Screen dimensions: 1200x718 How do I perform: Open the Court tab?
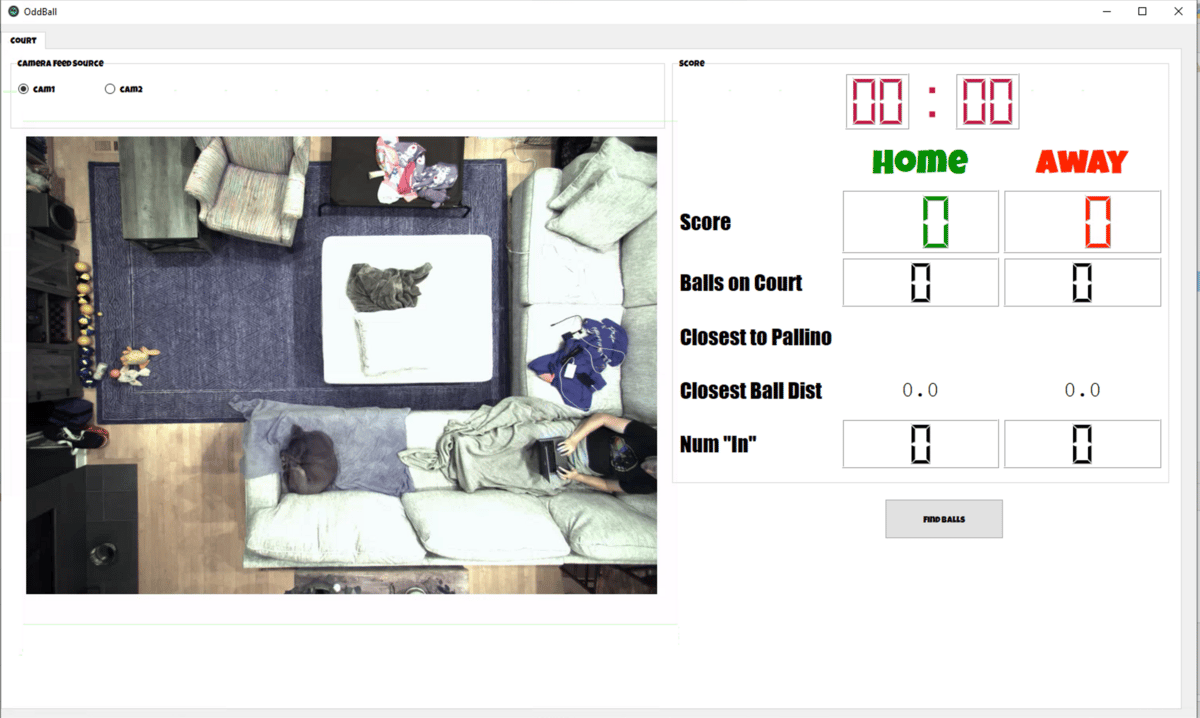(x=23, y=40)
